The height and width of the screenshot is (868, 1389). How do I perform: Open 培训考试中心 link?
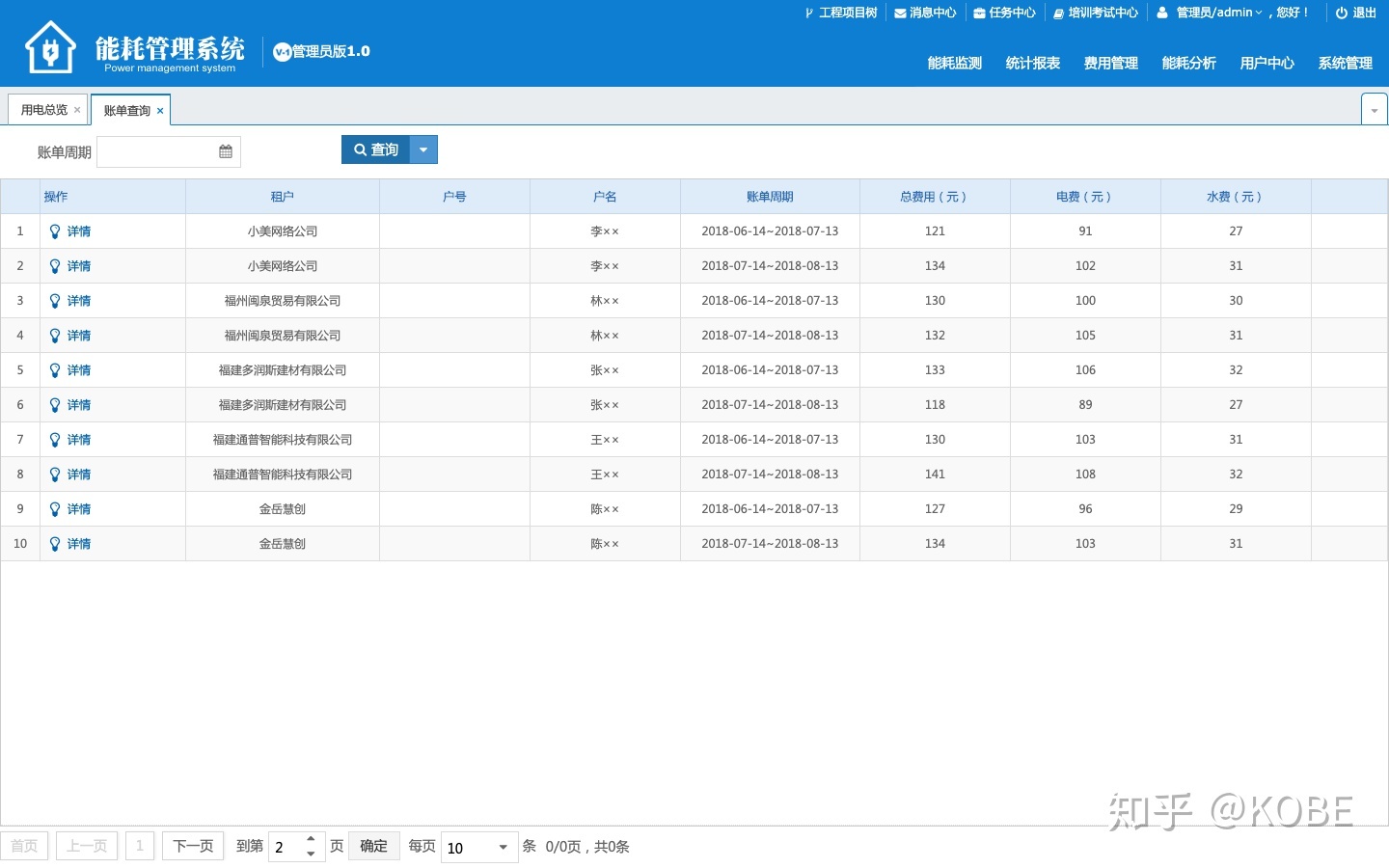click(x=1095, y=13)
